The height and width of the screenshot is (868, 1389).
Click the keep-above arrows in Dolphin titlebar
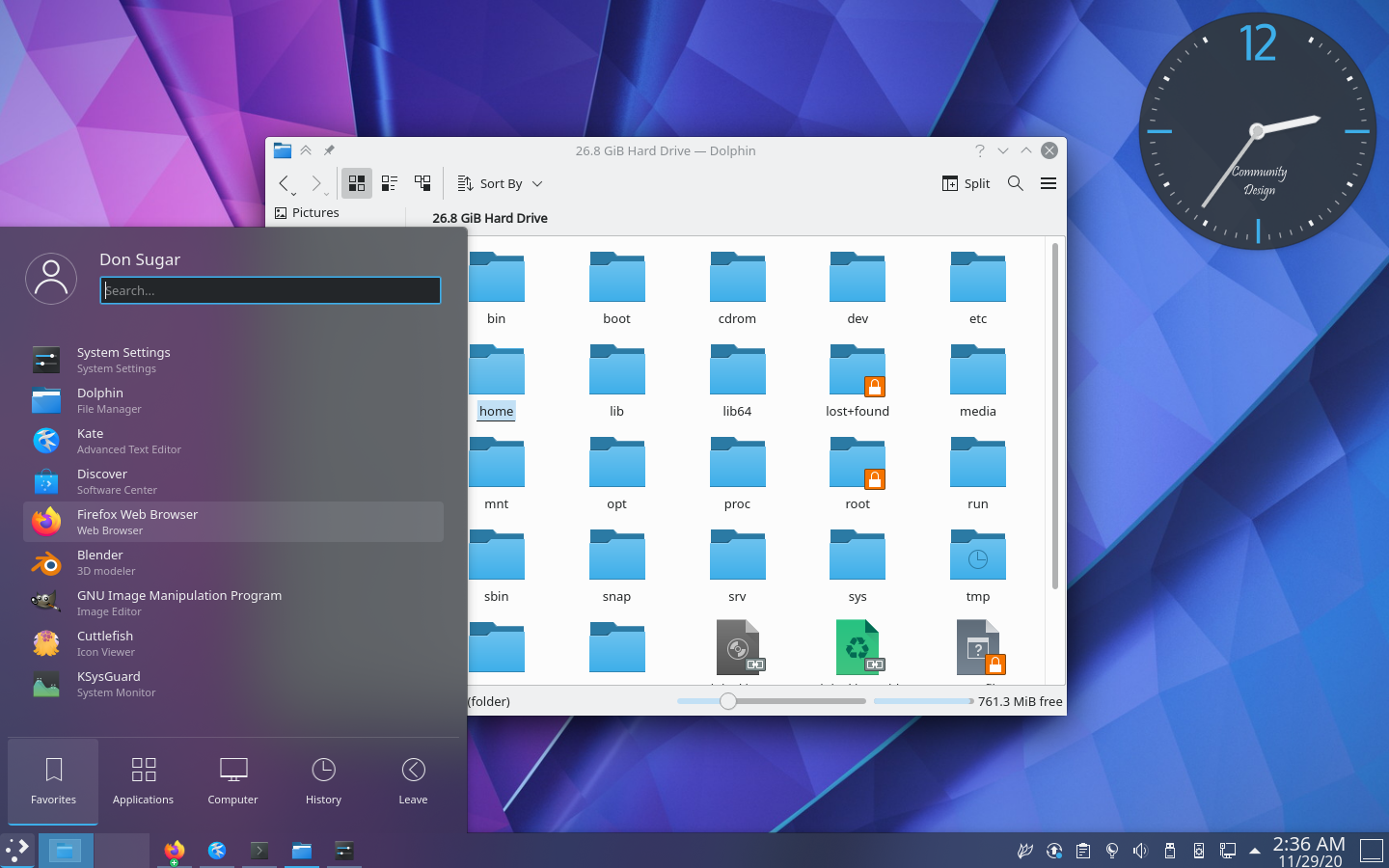point(306,150)
